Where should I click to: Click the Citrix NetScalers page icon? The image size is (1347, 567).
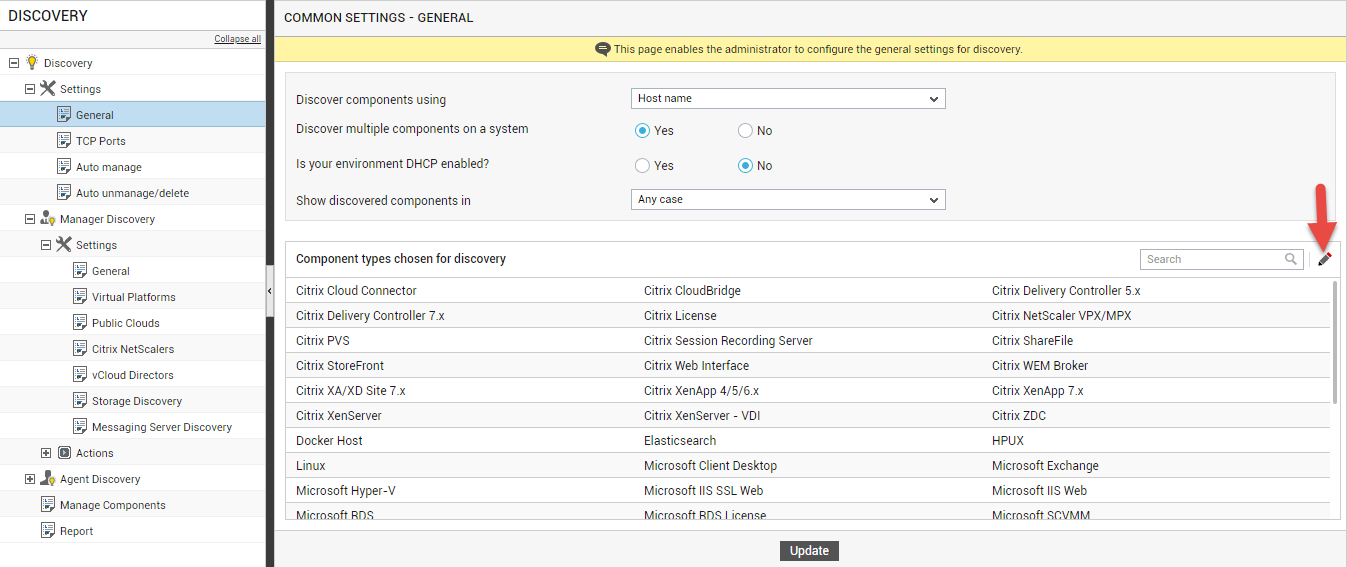80,348
